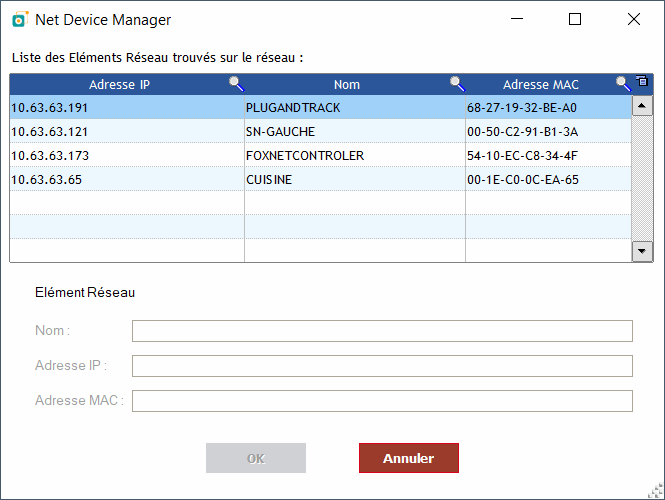This screenshot has height=500, width=665.
Task: Click the Adresse MAC input field
Action: 382,401
